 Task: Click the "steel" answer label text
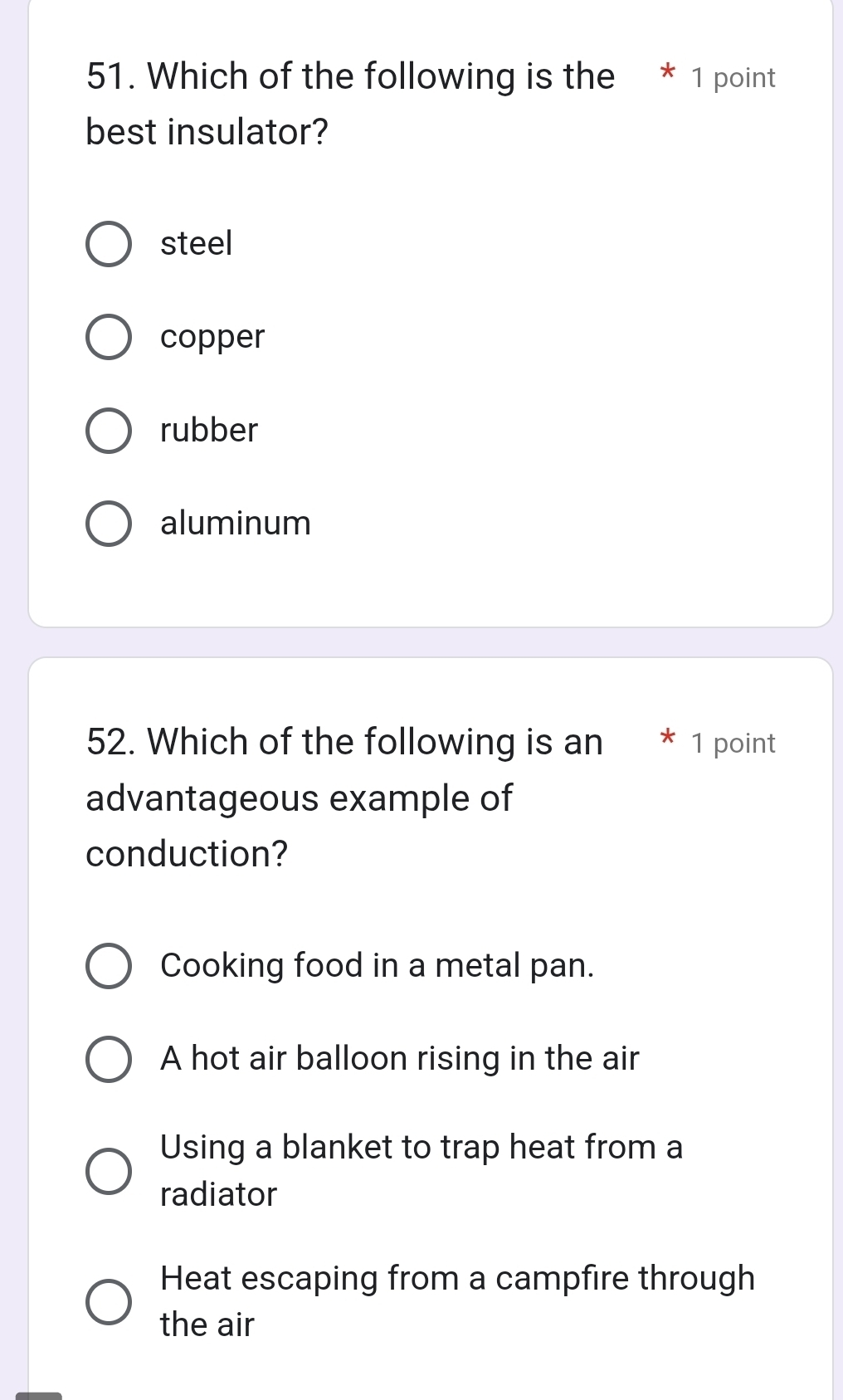(x=197, y=244)
